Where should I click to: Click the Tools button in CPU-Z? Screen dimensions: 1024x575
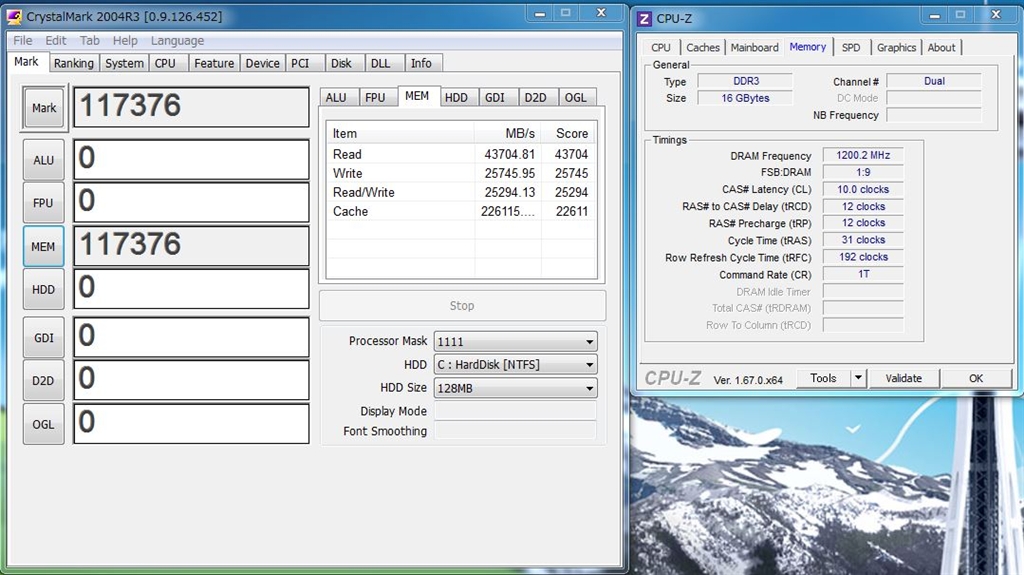tap(824, 378)
